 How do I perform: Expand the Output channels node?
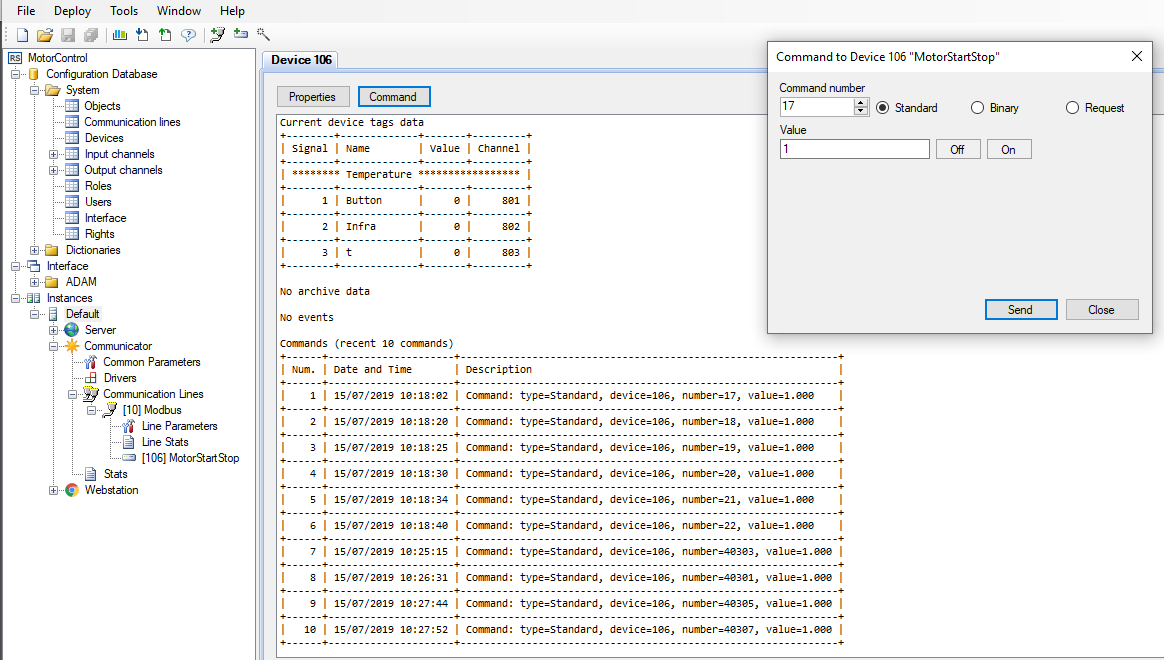click(53, 170)
